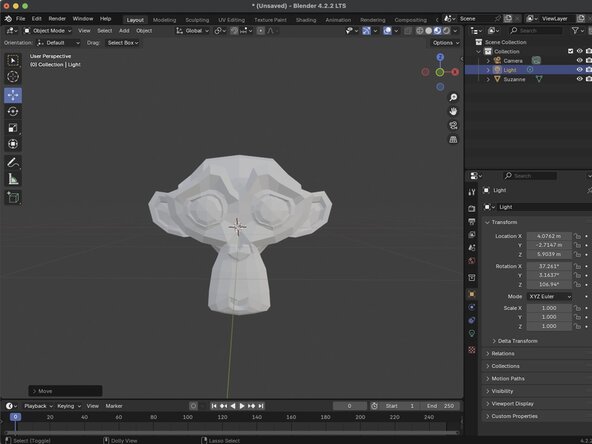Viewport: 592px width, 444px height.
Task: Lock the Location X property
Action: [577, 236]
